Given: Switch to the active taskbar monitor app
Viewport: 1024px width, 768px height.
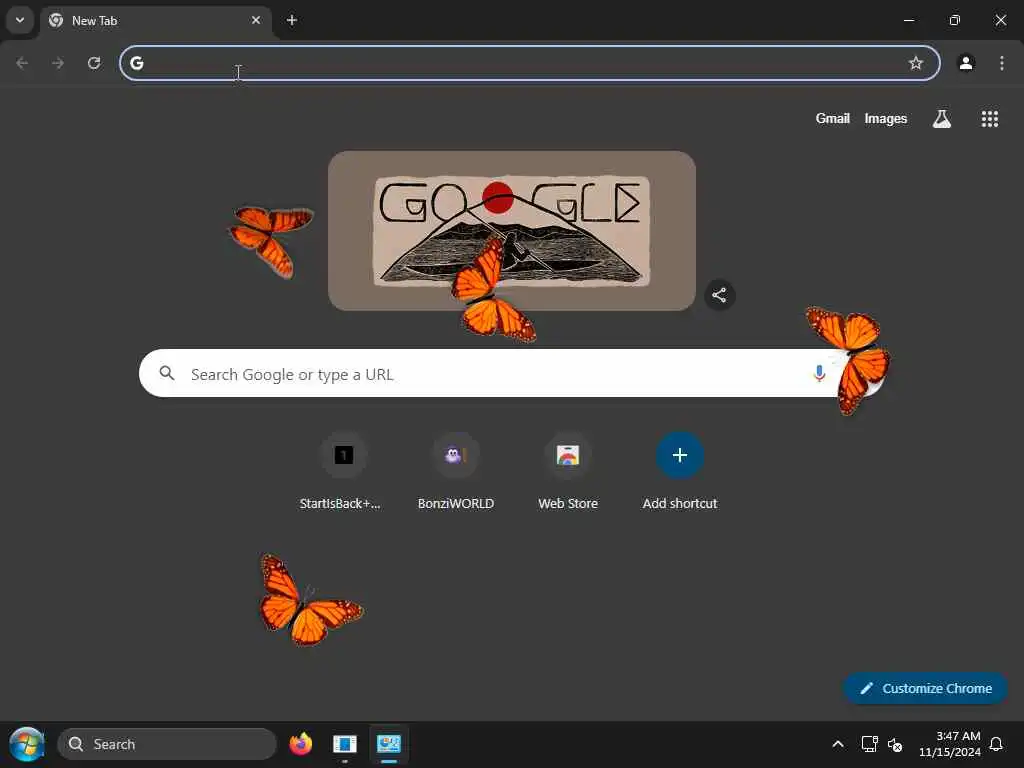Looking at the screenshot, I should click(389, 744).
